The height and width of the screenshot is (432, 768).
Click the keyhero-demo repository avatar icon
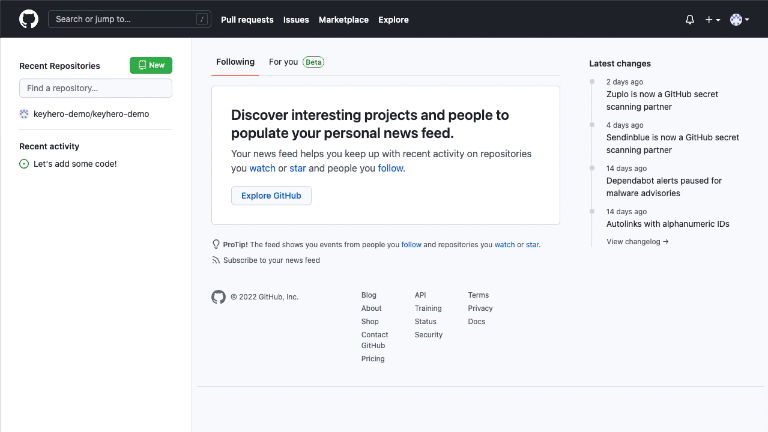pos(24,114)
